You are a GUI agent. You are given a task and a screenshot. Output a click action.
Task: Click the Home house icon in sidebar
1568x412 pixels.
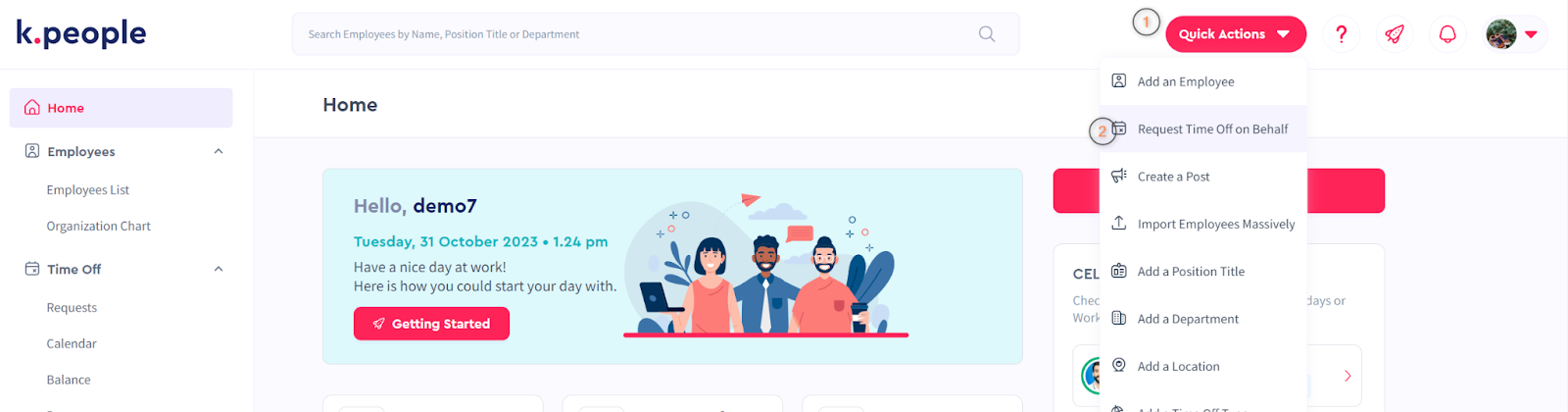point(32,108)
